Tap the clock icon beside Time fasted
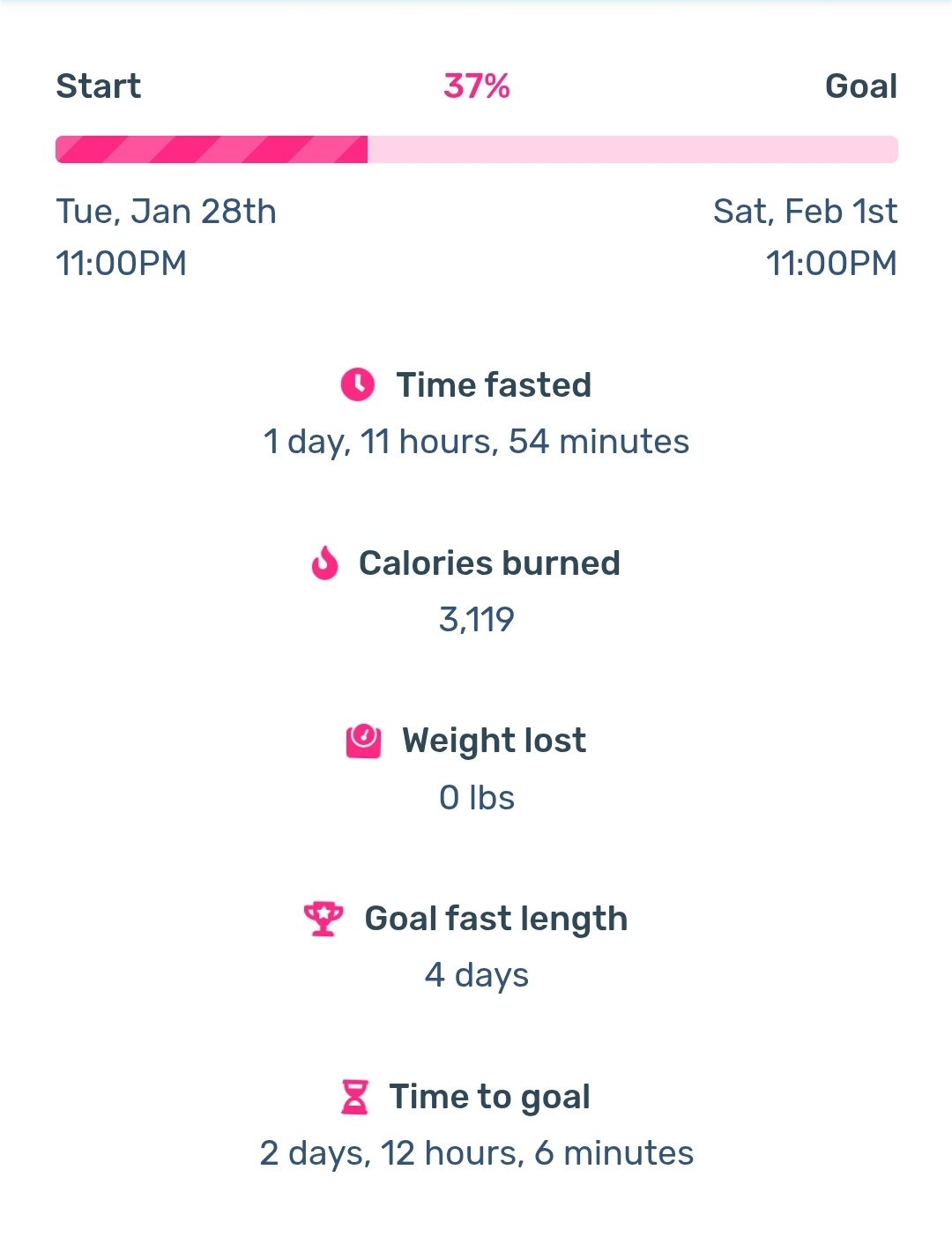952x1237 pixels. tap(358, 385)
